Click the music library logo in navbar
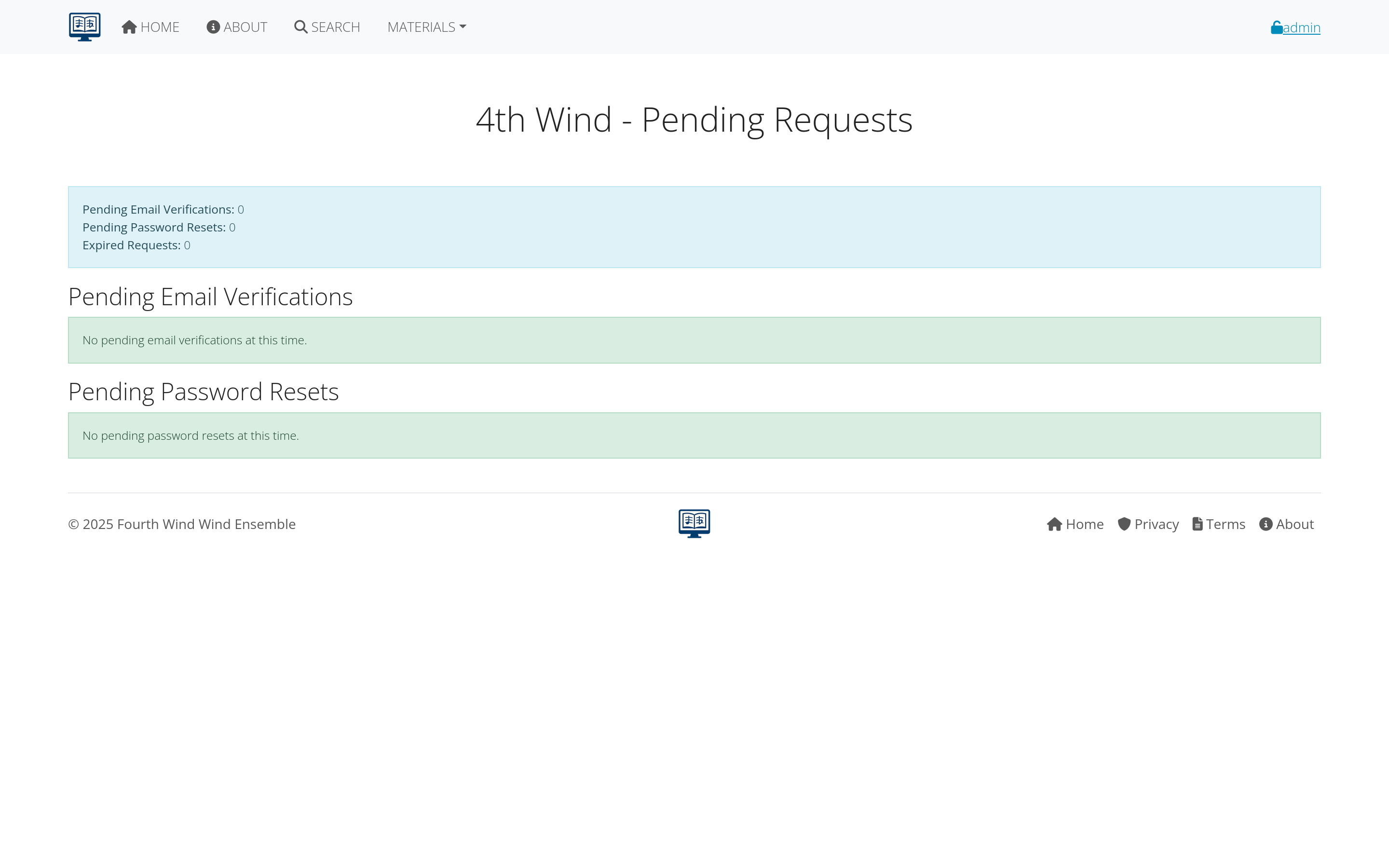The image size is (1389, 868). [84, 27]
